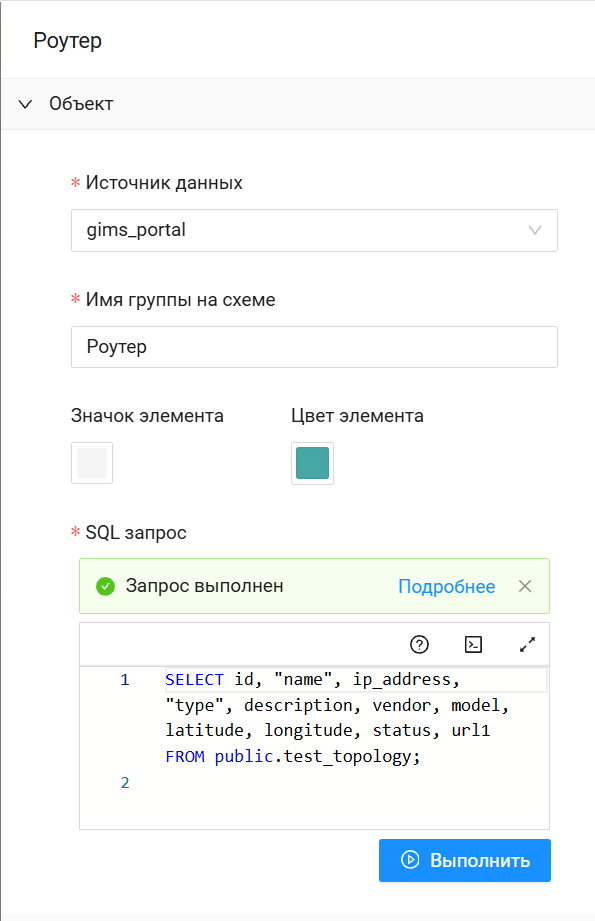Open the SQL console terminal icon
595x921 pixels.
473,644
